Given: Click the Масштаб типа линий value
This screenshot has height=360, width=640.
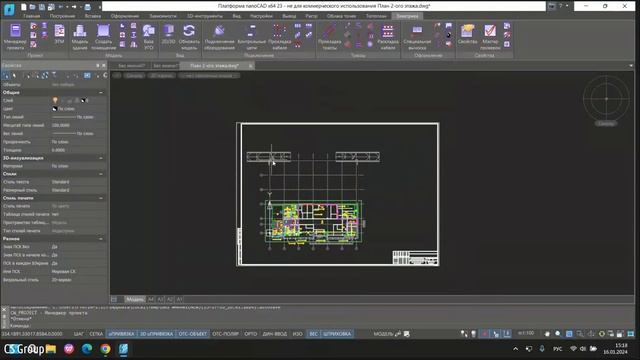Looking at the screenshot, I should (x=78, y=125).
